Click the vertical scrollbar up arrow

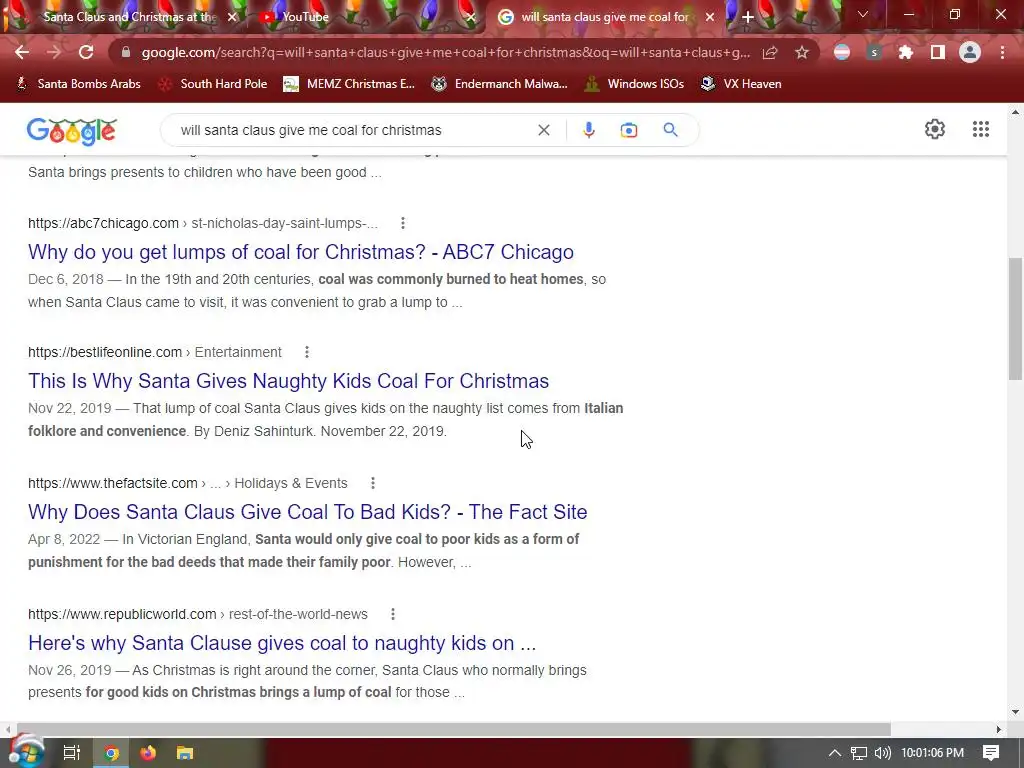pos(1015,112)
